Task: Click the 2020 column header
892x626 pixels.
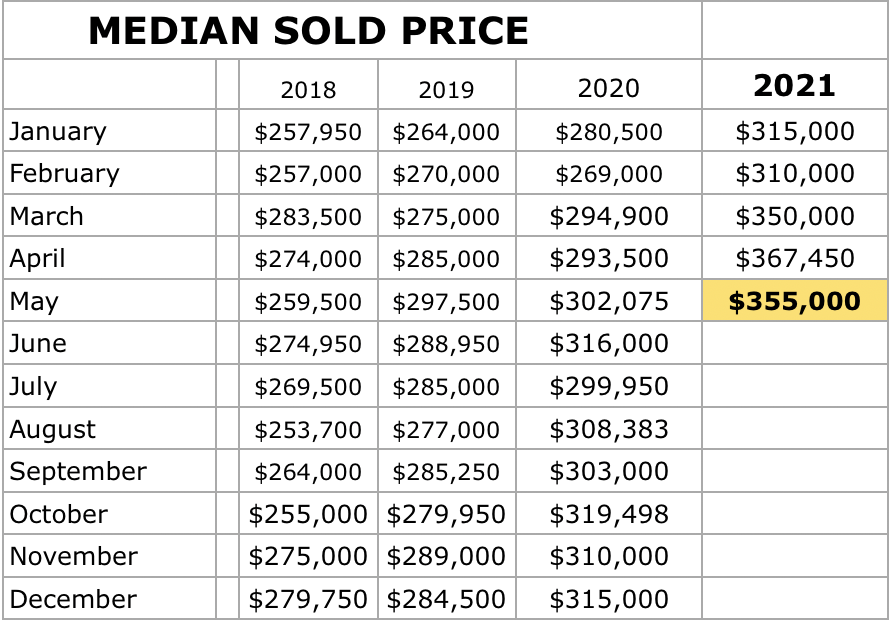Action: coord(608,88)
